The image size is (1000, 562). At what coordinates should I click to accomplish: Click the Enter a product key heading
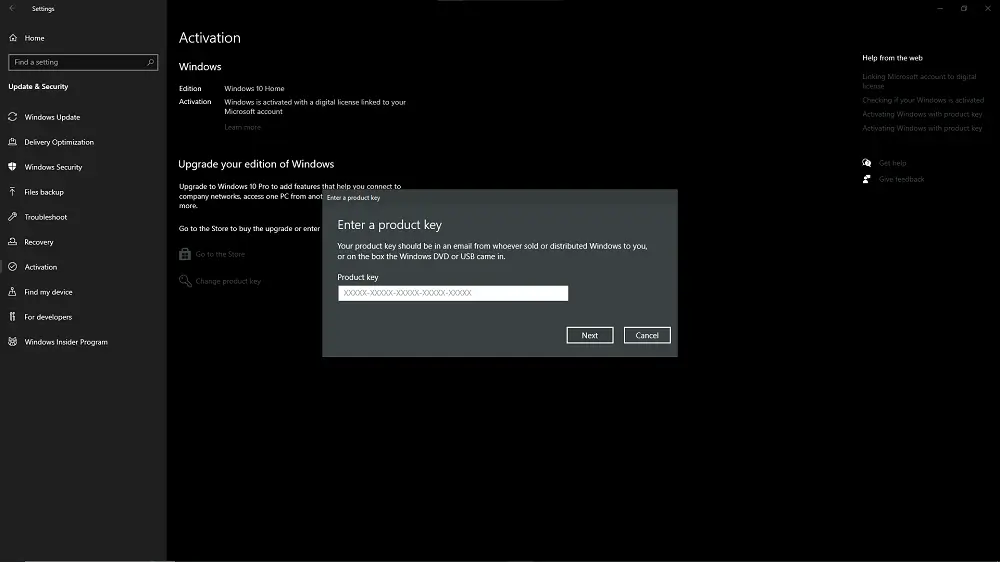coord(389,225)
